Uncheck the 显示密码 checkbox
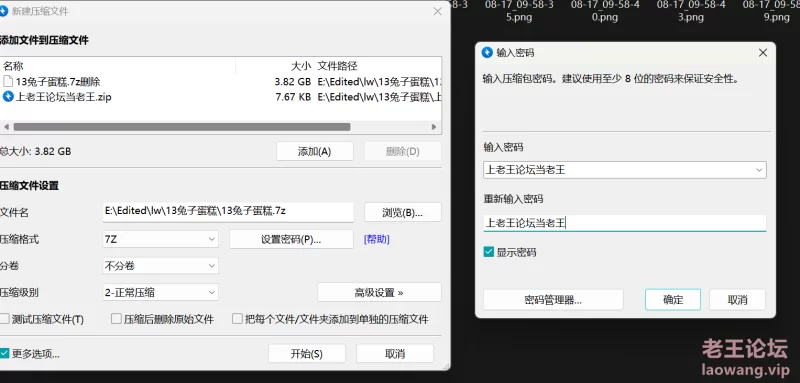The image size is (800, 383). tap(489, 252)
